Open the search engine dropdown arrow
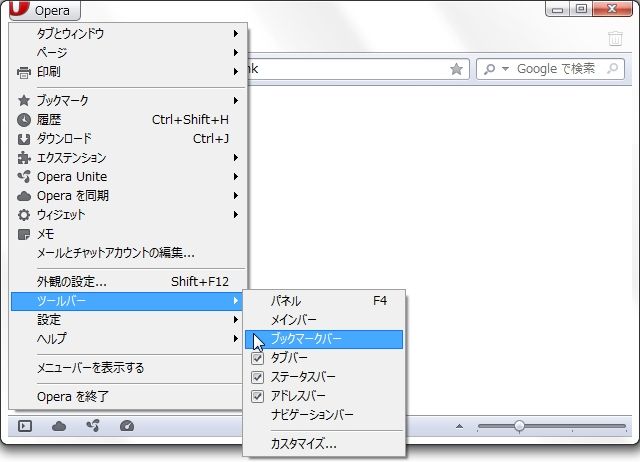 tap(505, 69)
